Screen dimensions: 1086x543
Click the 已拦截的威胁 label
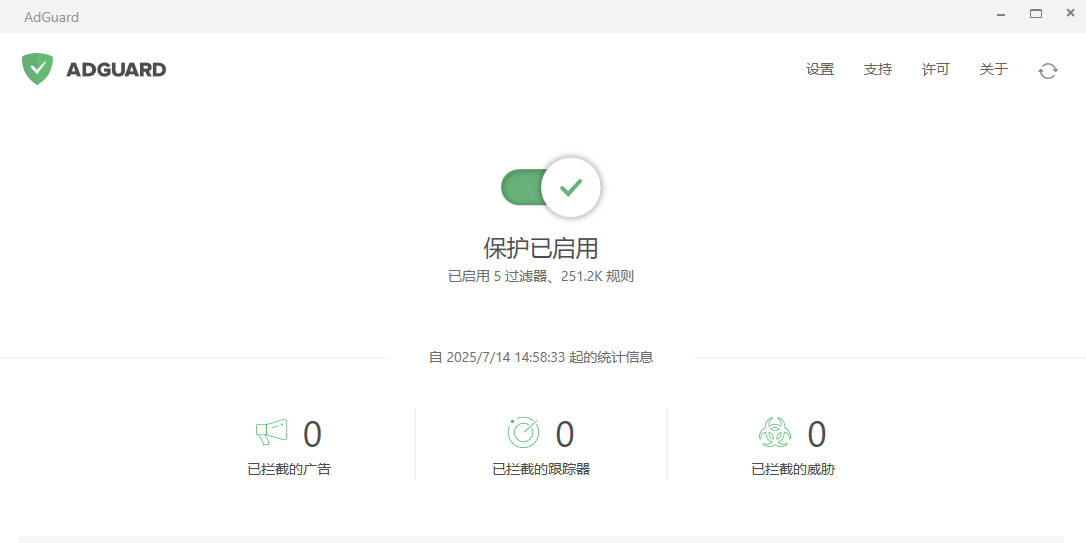(793, 469)
